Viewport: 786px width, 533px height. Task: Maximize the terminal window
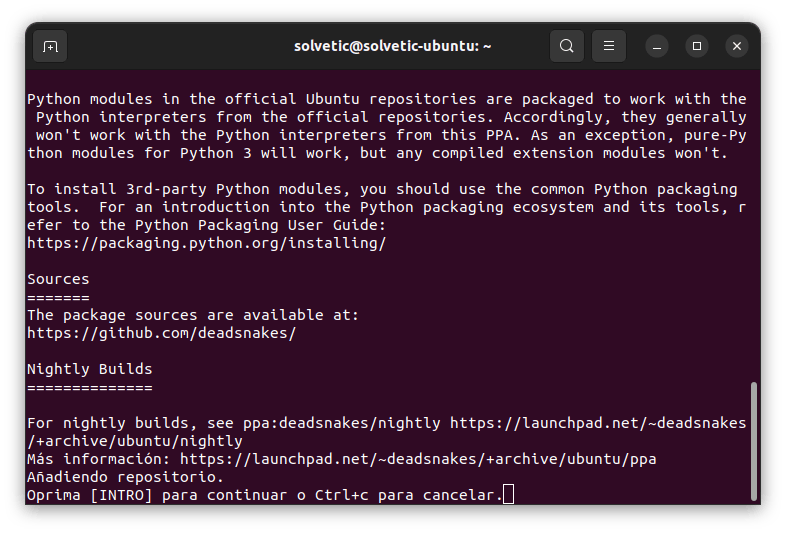[697, 46]
